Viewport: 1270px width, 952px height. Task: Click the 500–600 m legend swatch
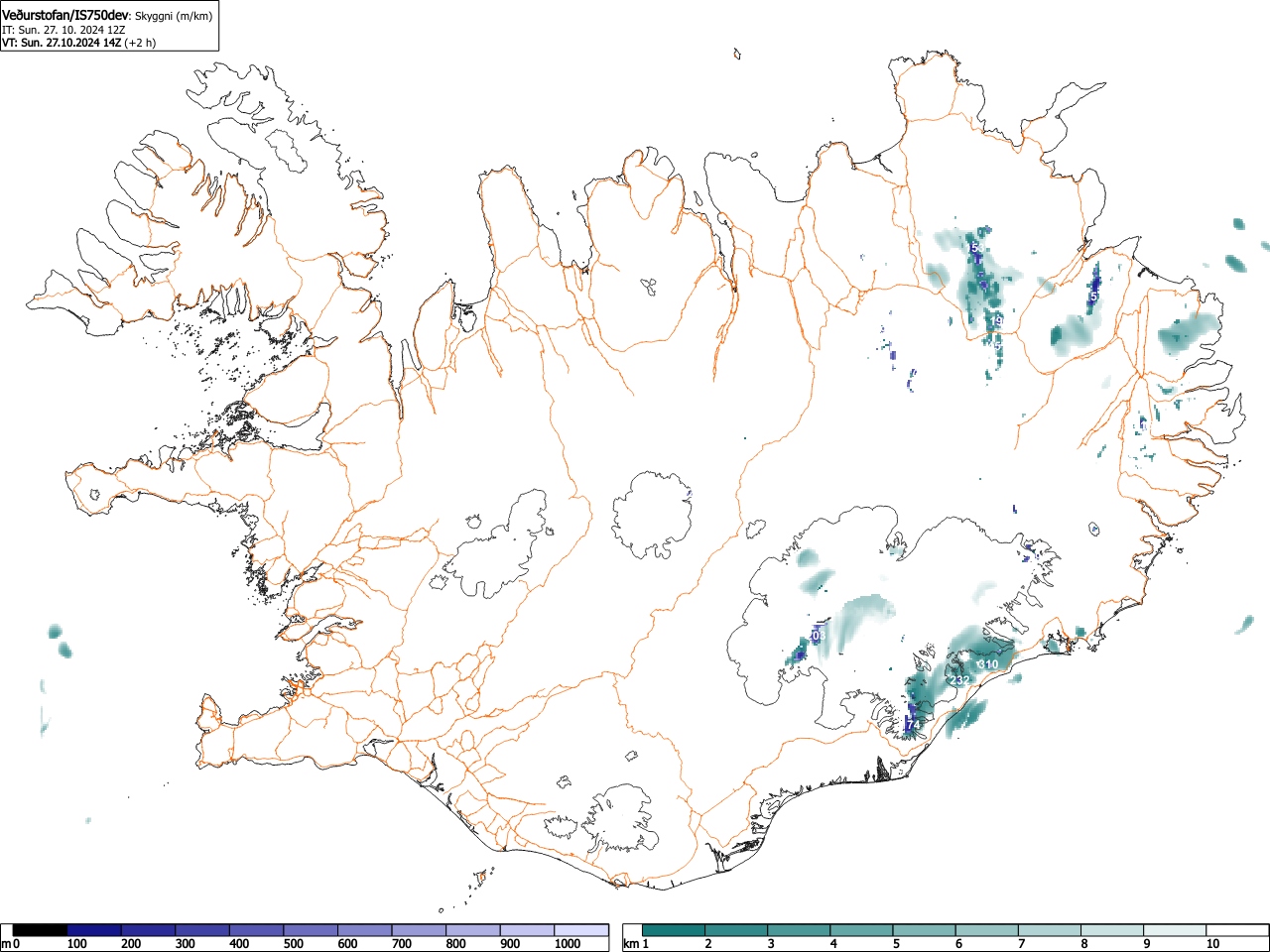pos(311,930)
